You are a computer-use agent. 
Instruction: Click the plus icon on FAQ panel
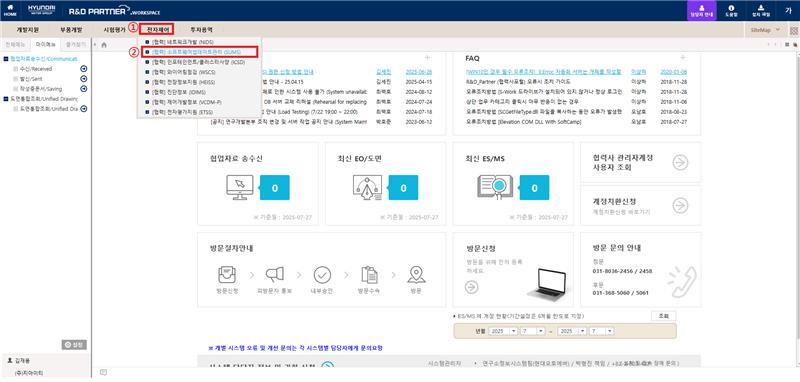(x=683, y=58)
